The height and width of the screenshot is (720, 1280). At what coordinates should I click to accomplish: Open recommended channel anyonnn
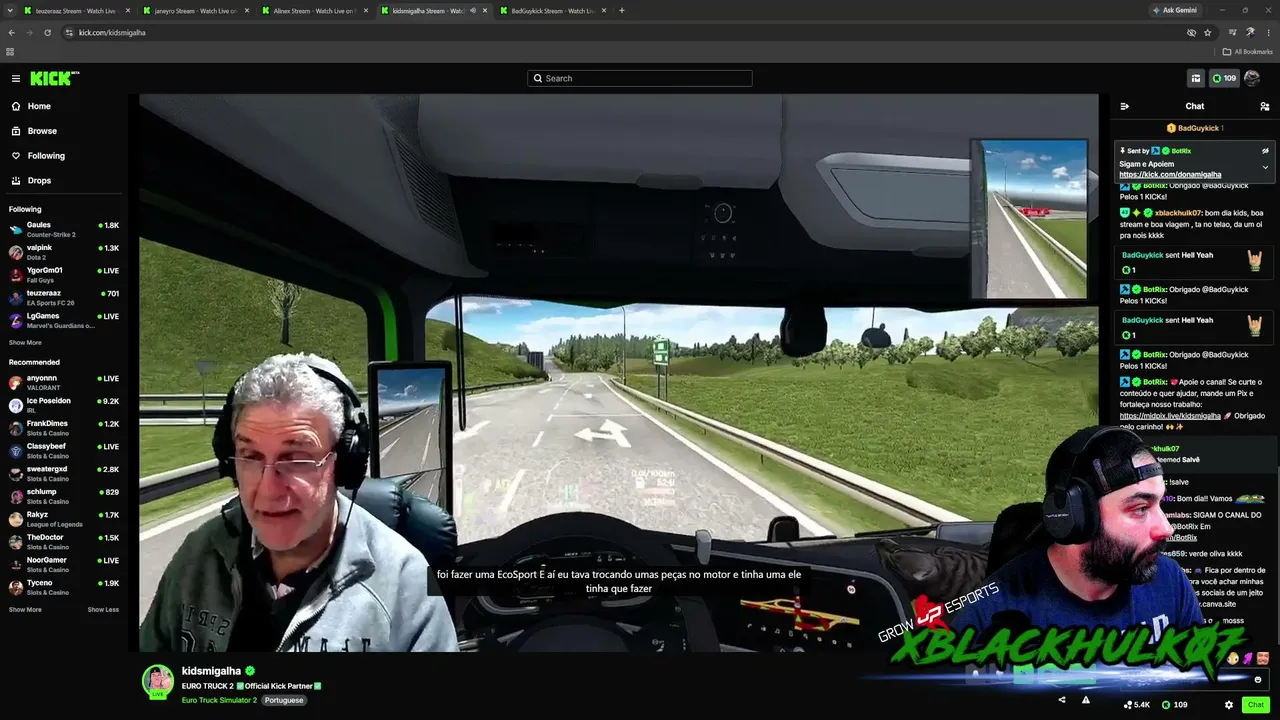coord(64,383)
